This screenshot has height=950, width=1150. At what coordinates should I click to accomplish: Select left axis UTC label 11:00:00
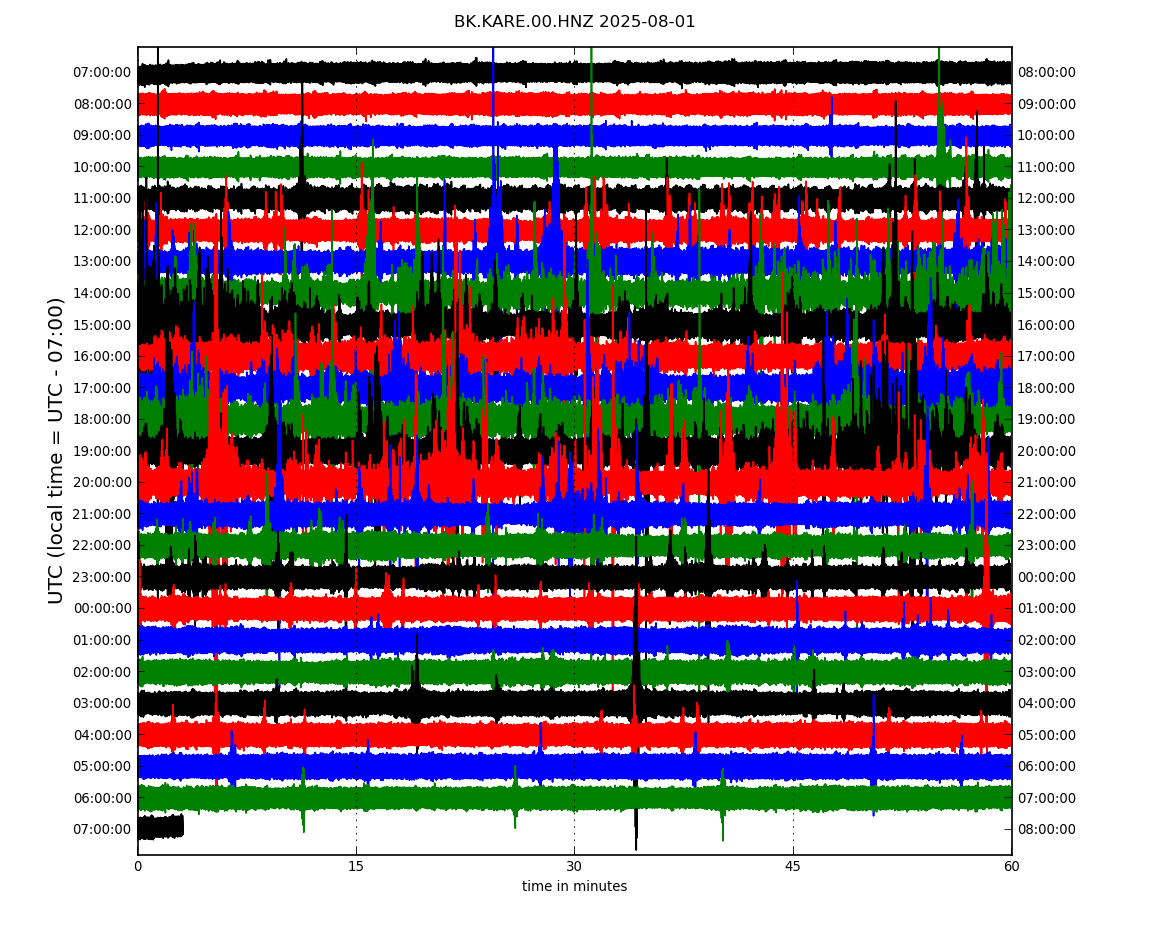pyautogui.click(x=103, y=199)
